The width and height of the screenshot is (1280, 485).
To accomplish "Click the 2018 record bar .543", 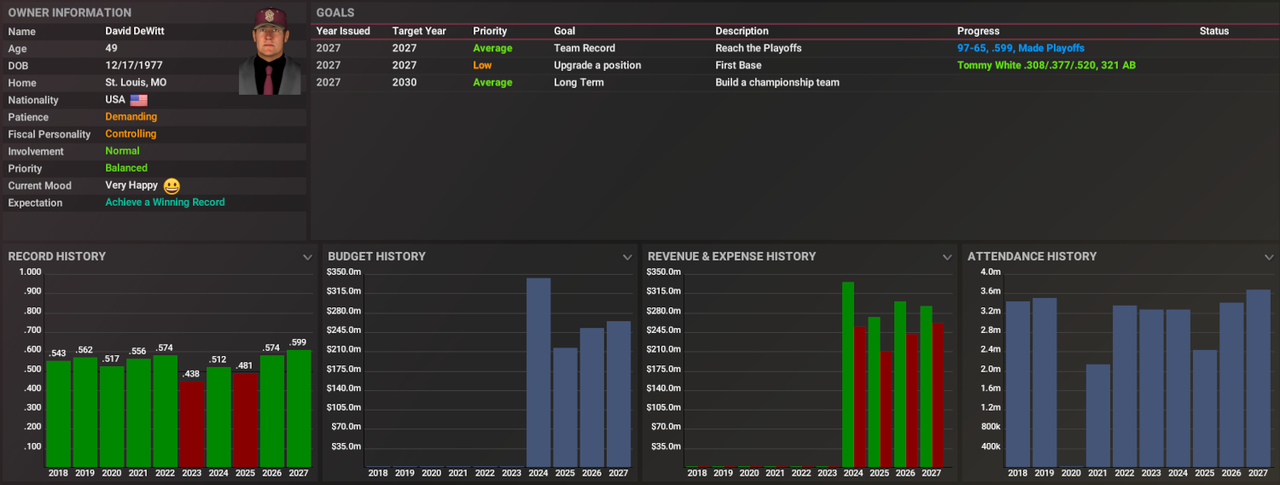I will click(58, 413).
